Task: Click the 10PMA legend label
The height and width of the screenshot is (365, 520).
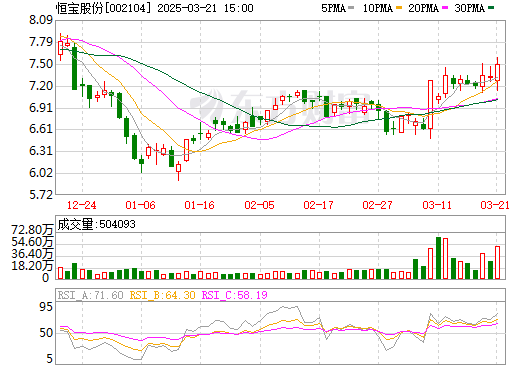Action: pos(377,8)
